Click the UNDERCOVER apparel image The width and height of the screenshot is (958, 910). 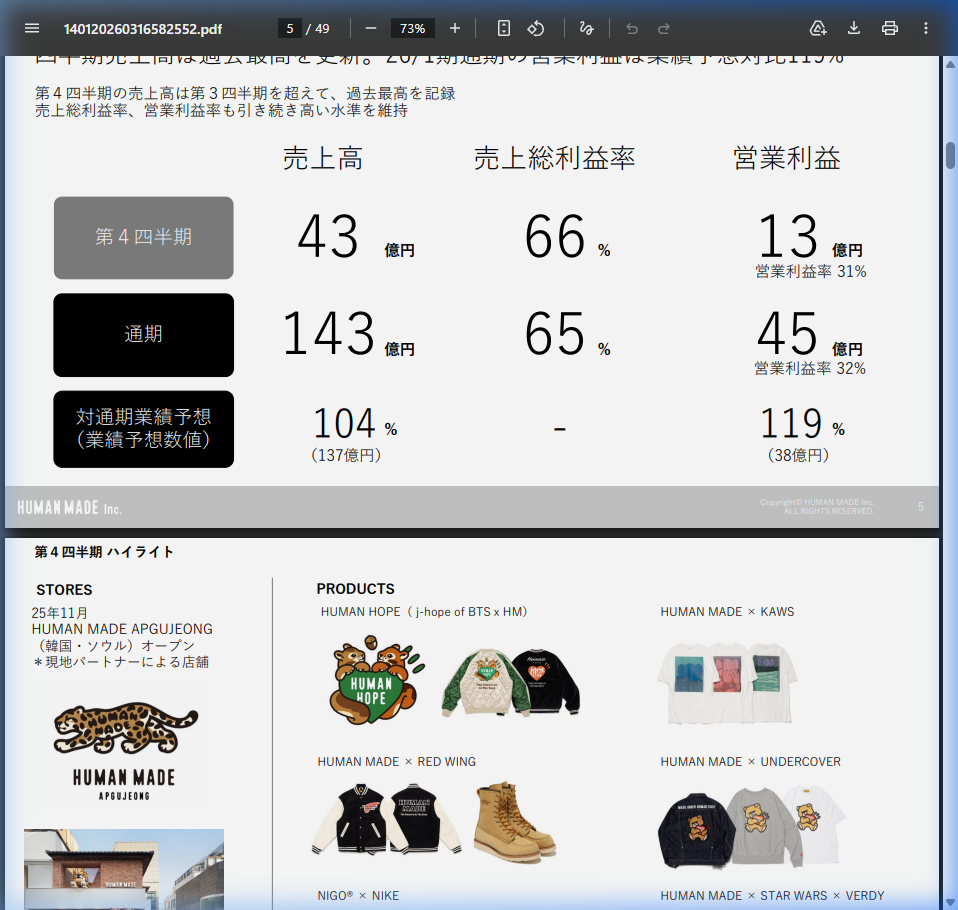(x=751, y=826)
